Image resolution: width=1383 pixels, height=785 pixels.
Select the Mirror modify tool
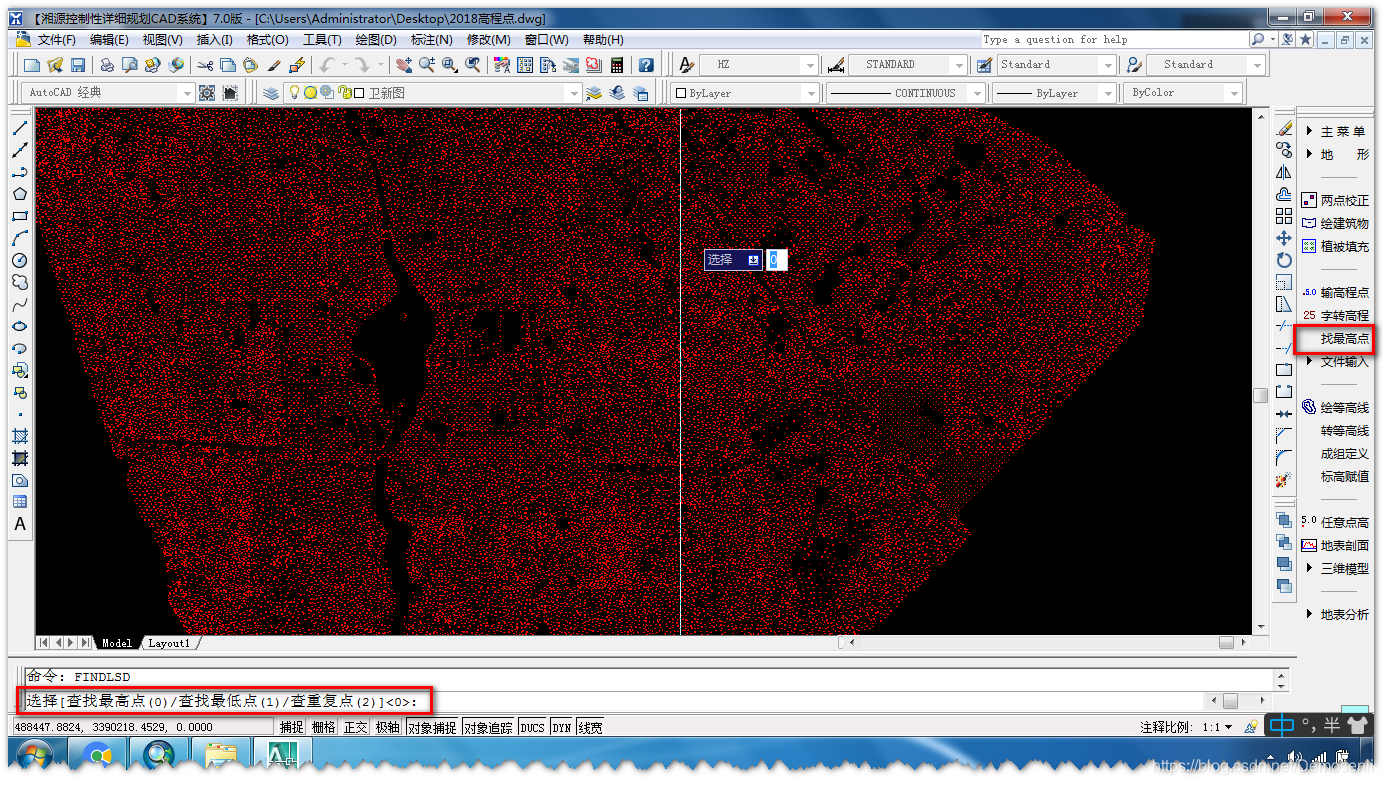pyautogui.click(x=1284, y=172)
